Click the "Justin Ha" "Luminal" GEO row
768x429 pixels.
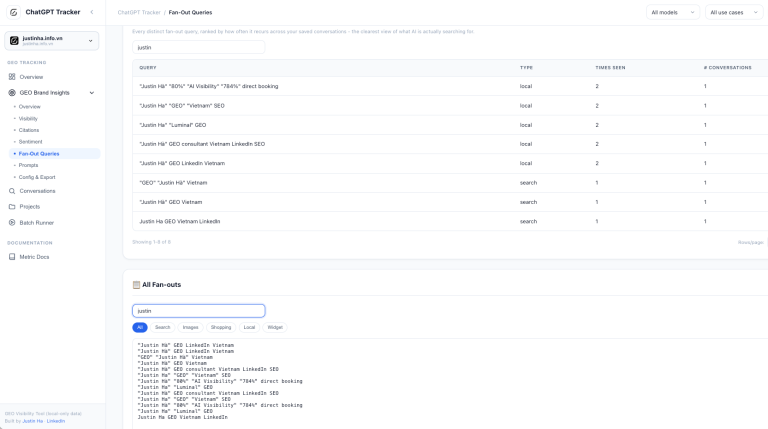[x=450, y=125]
